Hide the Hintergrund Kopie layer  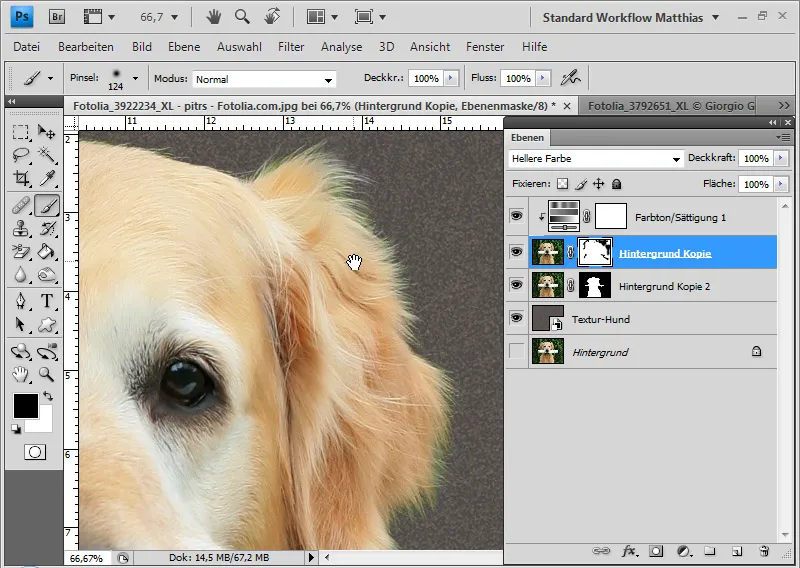click(x=516, y=252)
